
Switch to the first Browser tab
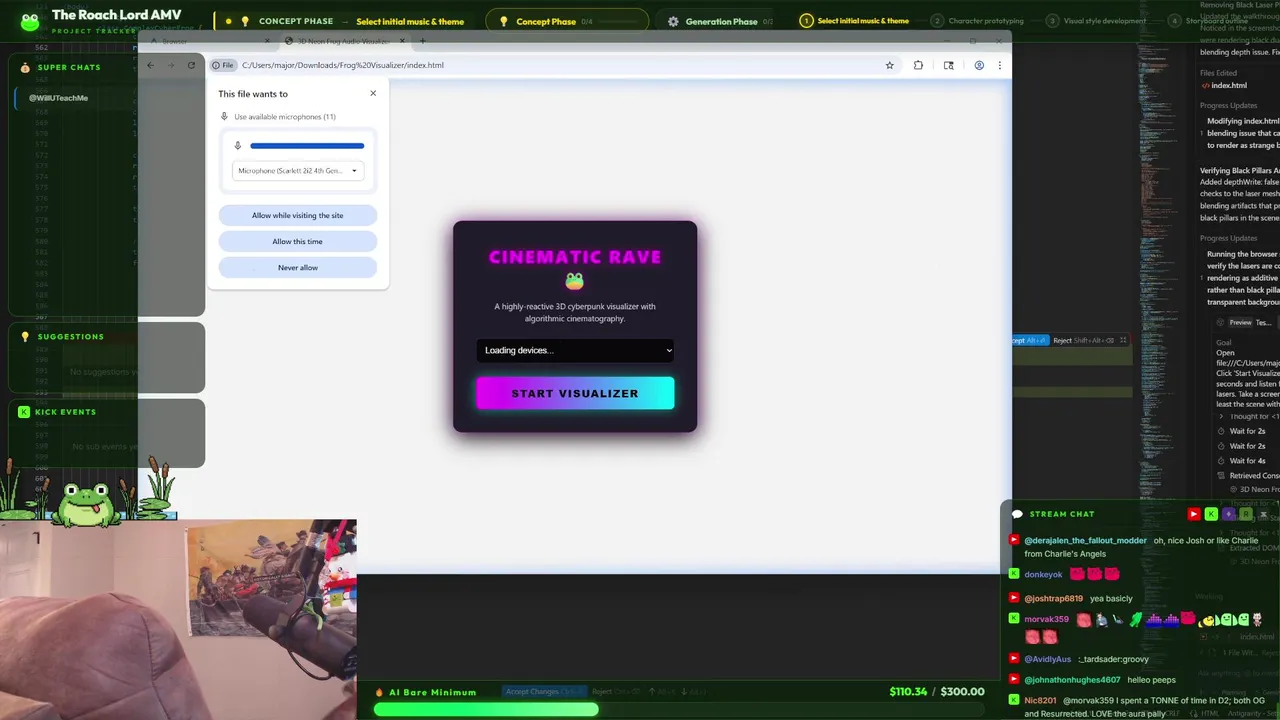pos(210,41)
